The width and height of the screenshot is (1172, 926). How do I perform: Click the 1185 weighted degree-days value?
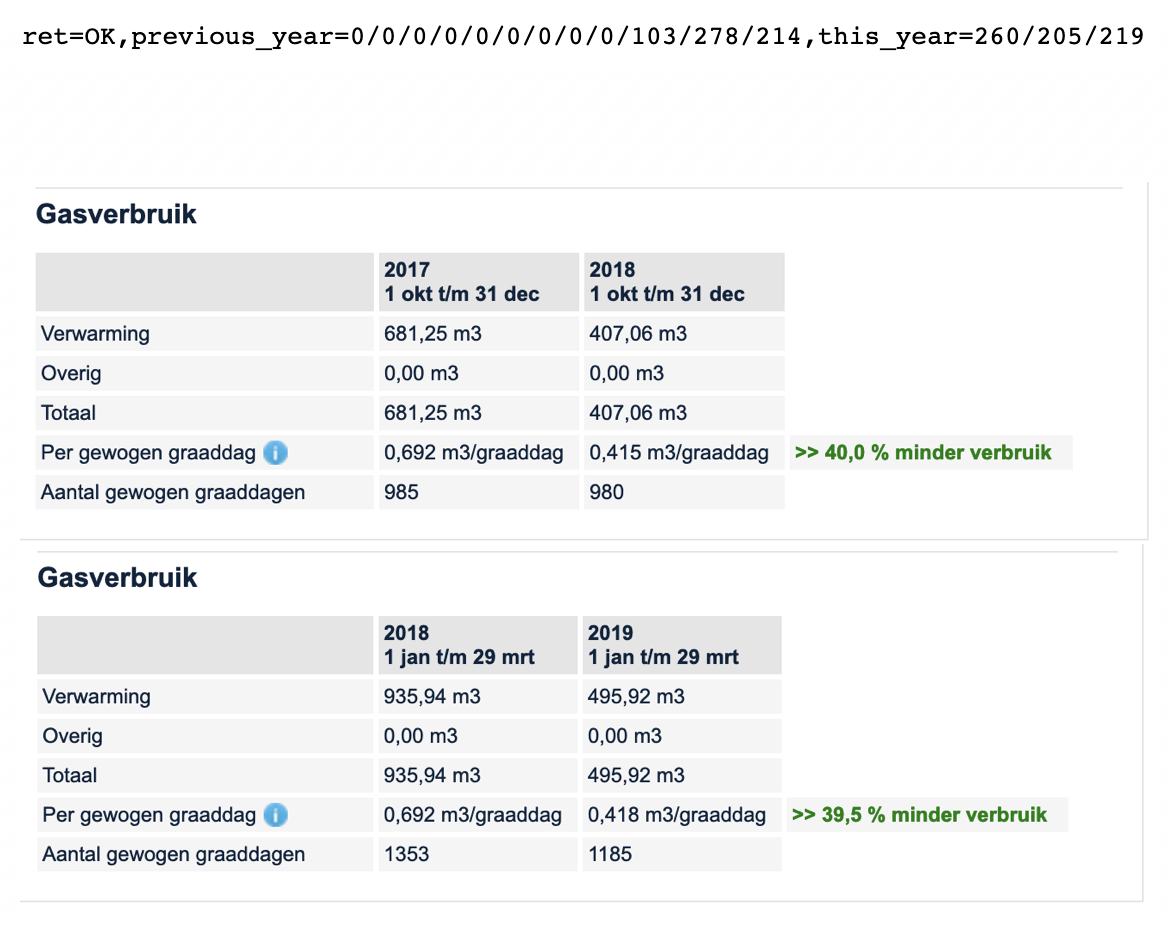(x=610, y=854)
